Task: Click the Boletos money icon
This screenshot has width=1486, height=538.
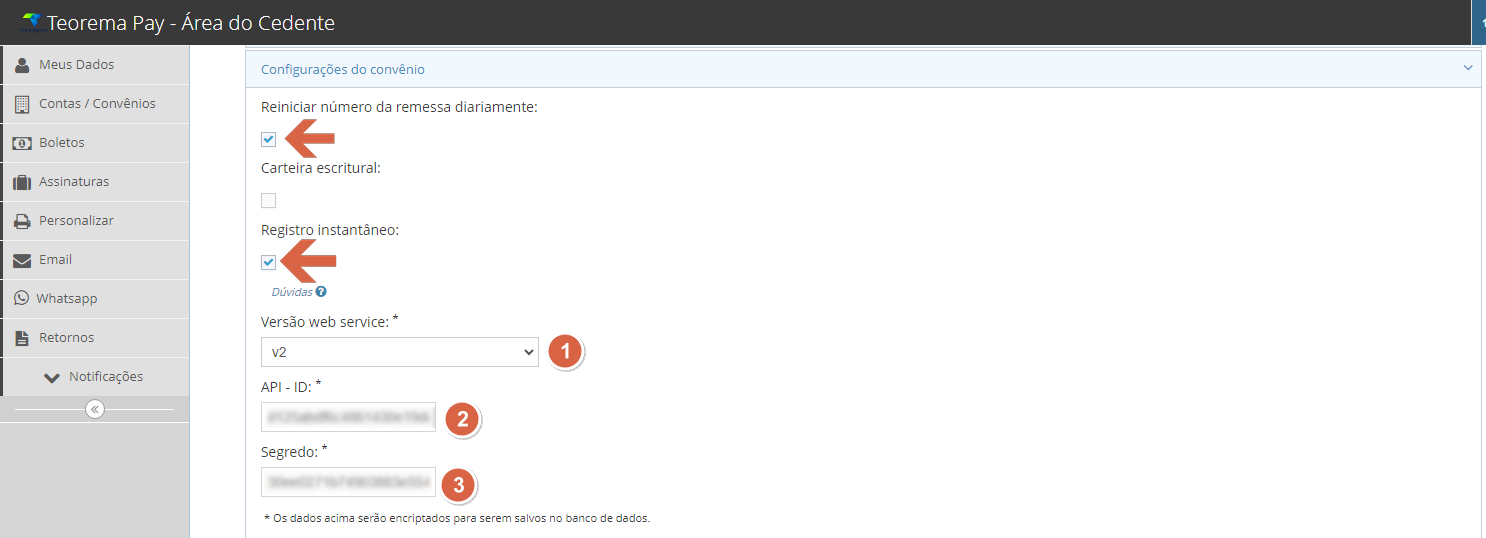Action: click(22, 143)
